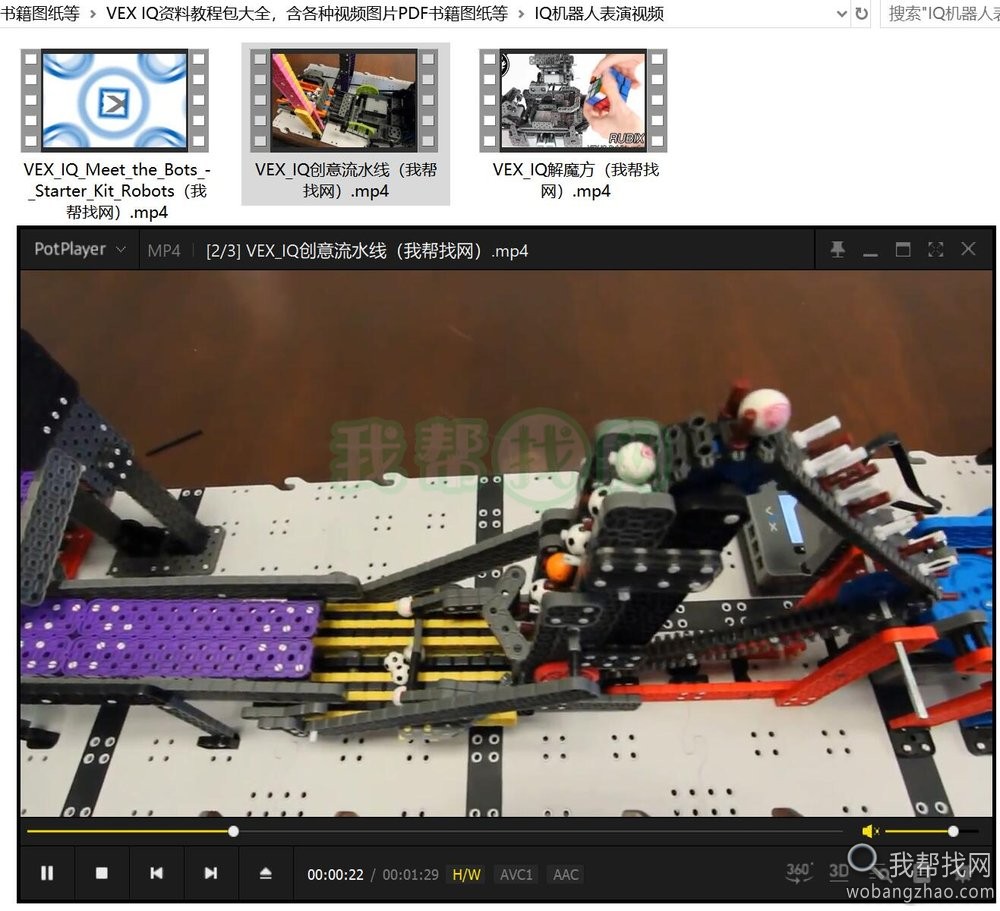Select VEX_IQ解魔方 video thumbnail
Viewport: 1000px width, 911px height.
click(573, 100)
